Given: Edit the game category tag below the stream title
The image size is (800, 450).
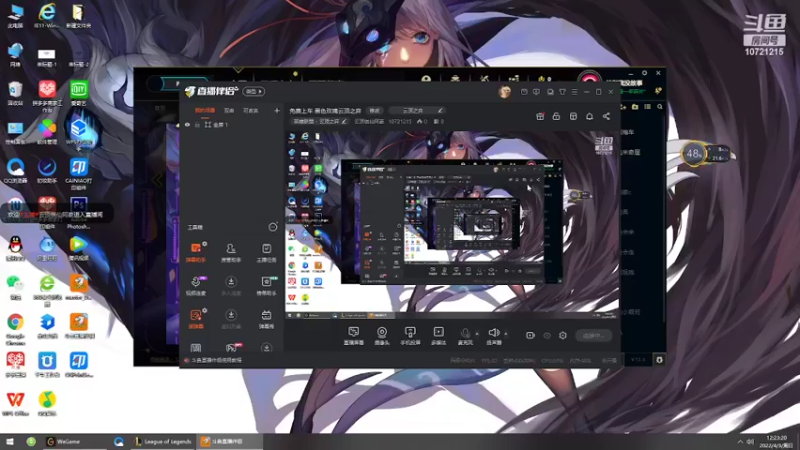Looking at the screenshot, I should click(x=319, y=121).
